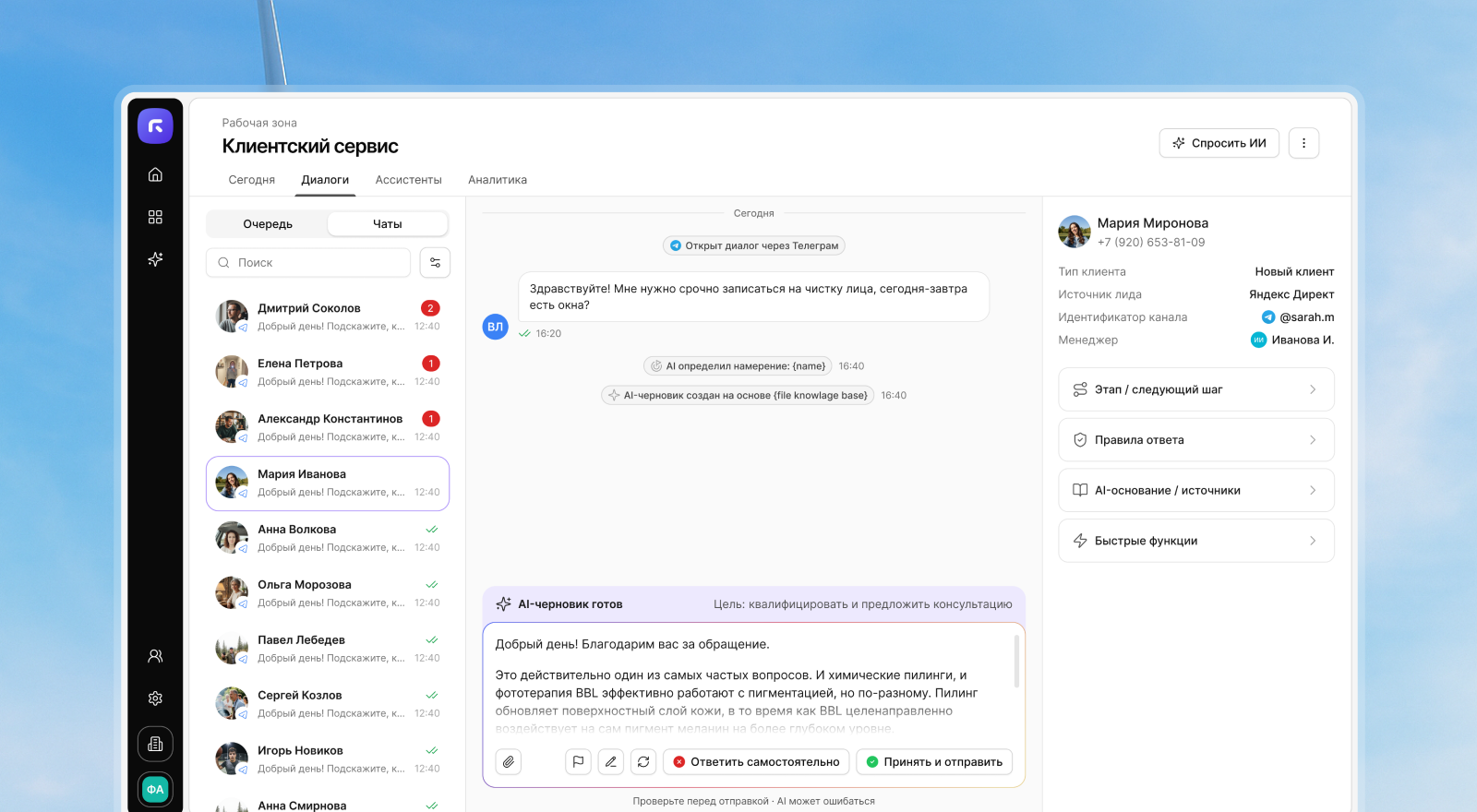Click the app logo at the top of the sidebar
The image size is (1477, 812).
(155, 125)
